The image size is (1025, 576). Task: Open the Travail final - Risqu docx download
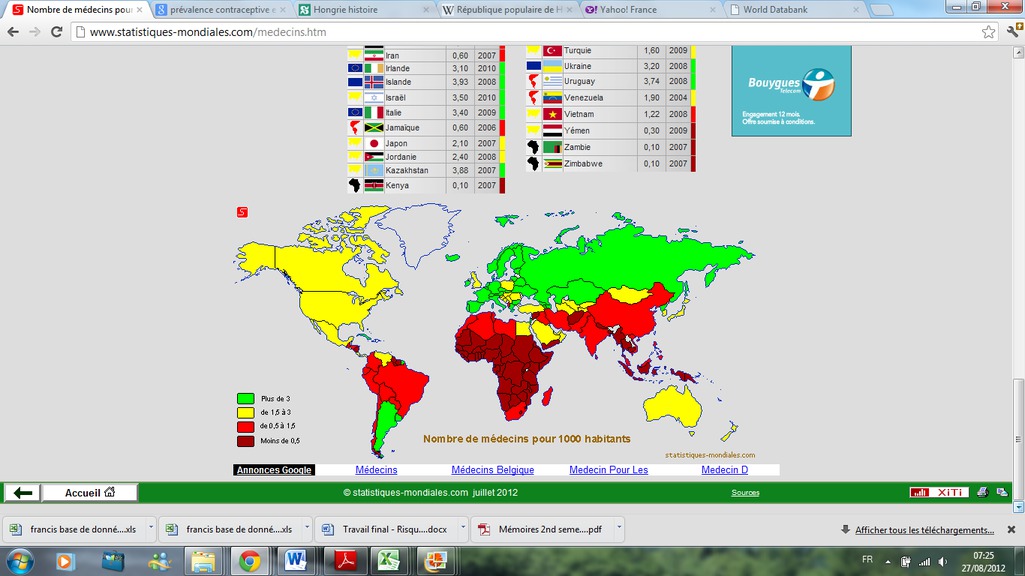[386, 529]
